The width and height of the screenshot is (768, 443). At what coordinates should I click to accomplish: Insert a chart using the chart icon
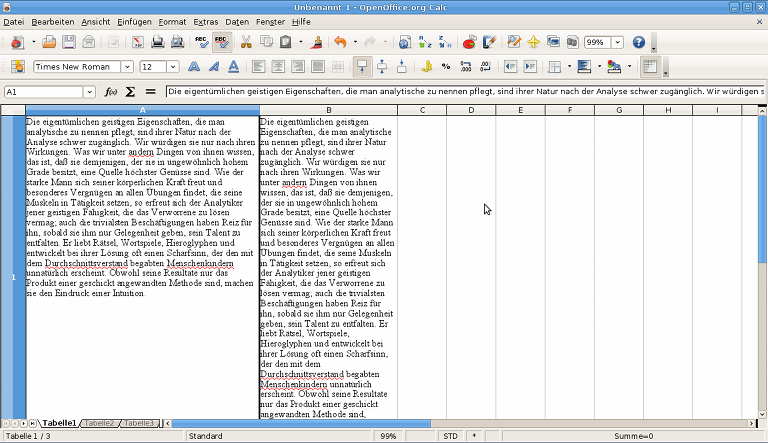click(x=469, y=42)
